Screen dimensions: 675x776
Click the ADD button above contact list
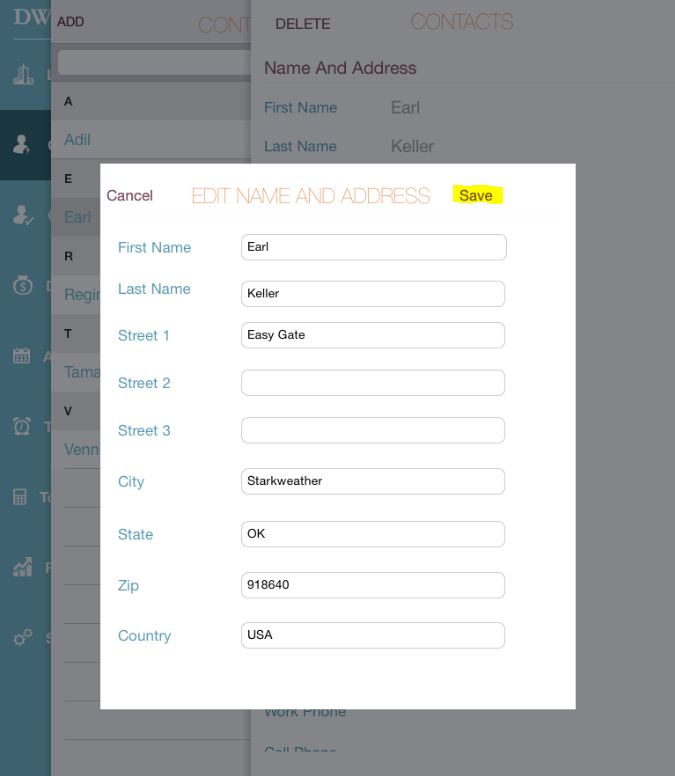click(x=71, y=22)
